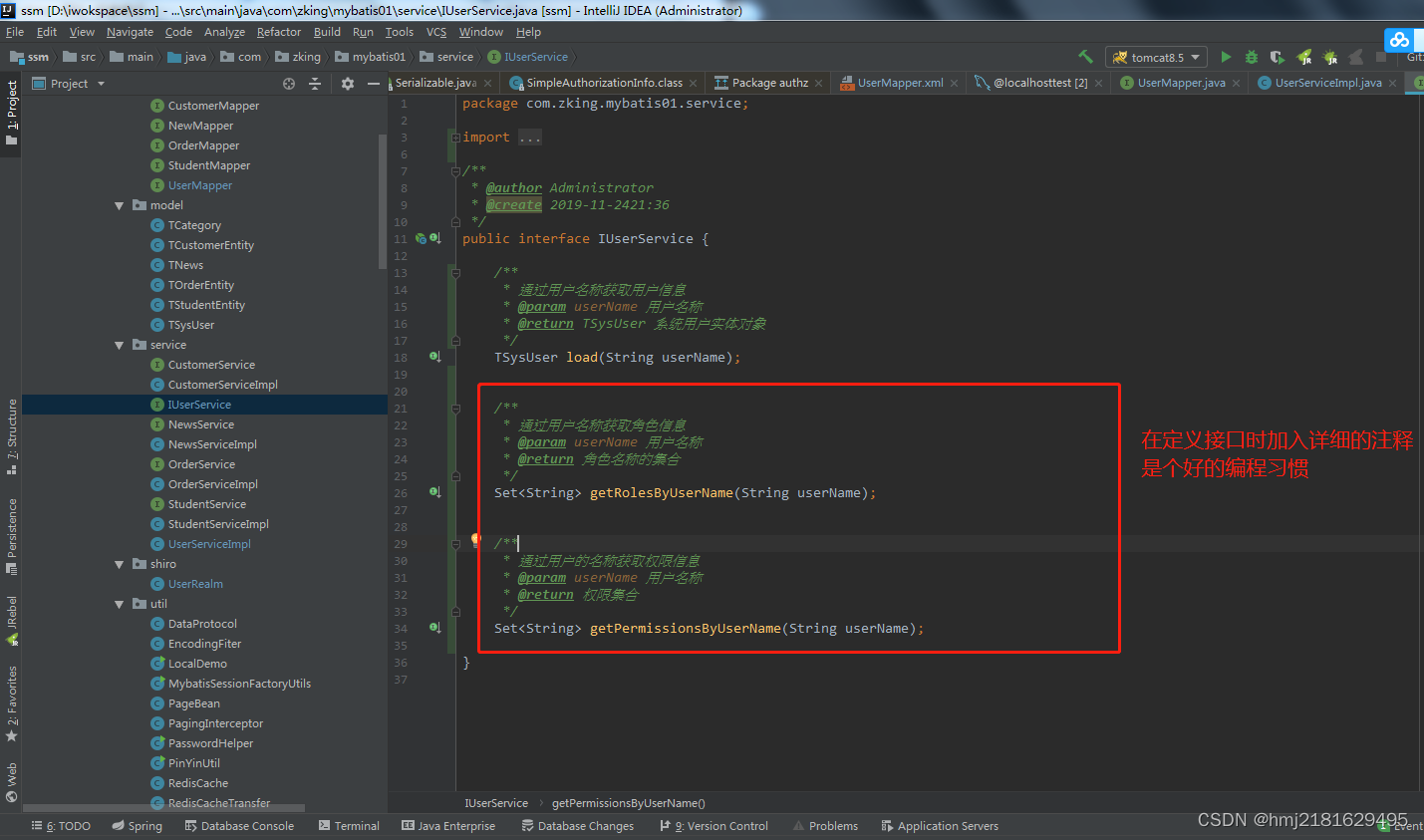
Task: Close the Package authz tab
Action: point(819,84)
